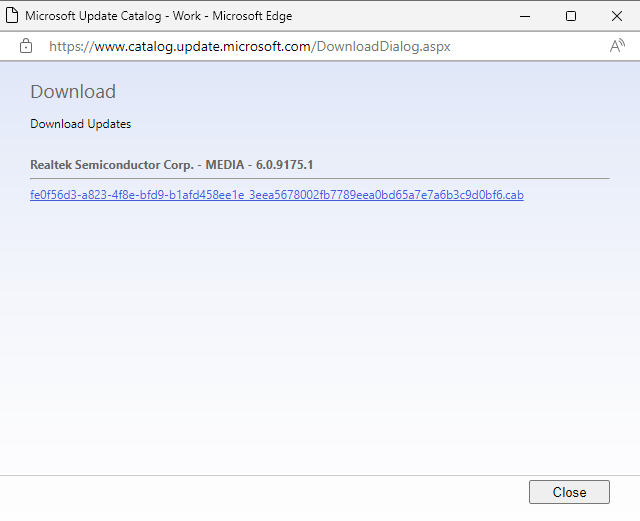Viewport: 640px width, 521px height.
Task: Minimize the Edge popup window
Action: [525, 16]
